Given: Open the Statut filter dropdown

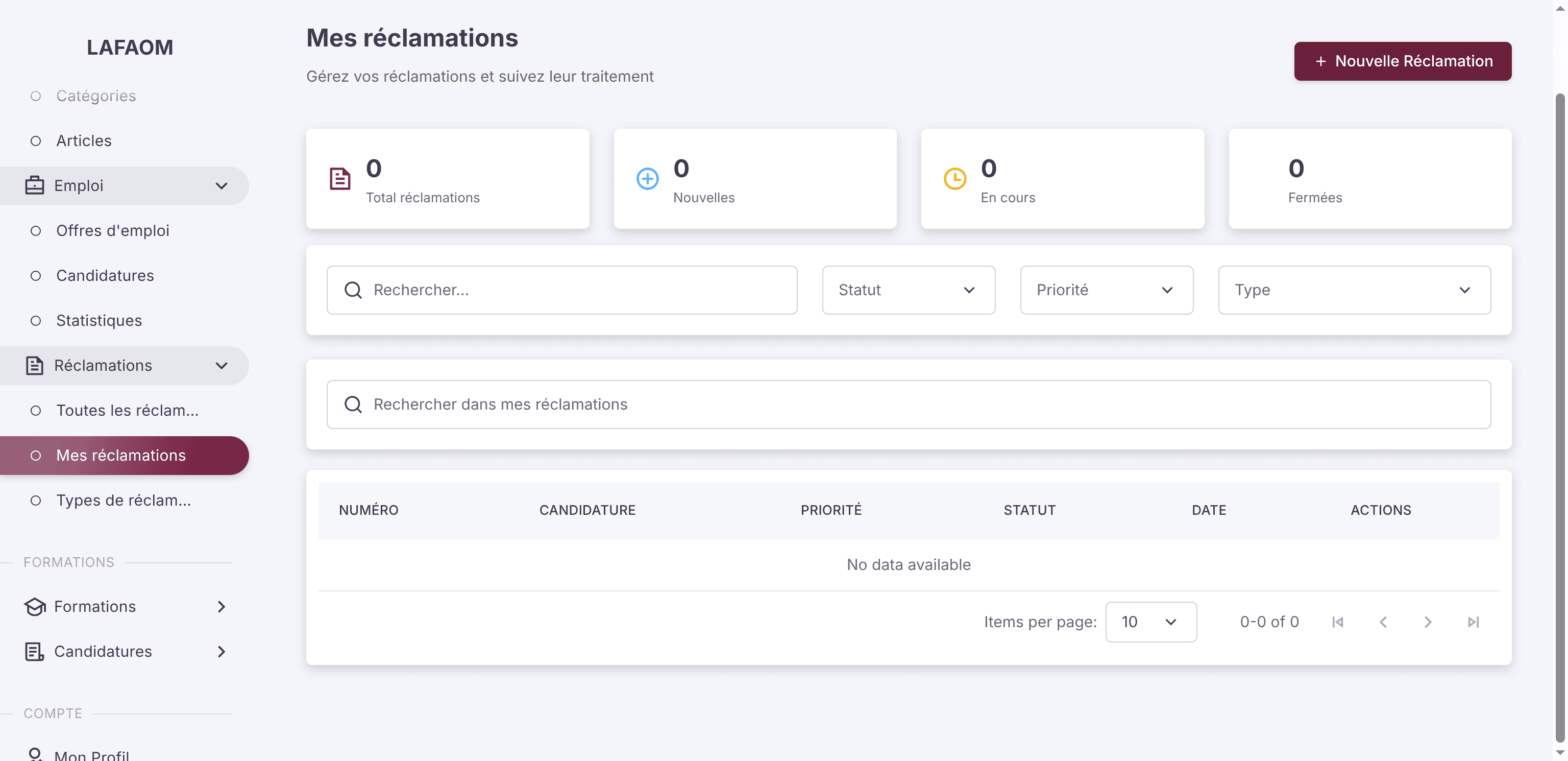Looking at the screenshot, I should [908, 290].
